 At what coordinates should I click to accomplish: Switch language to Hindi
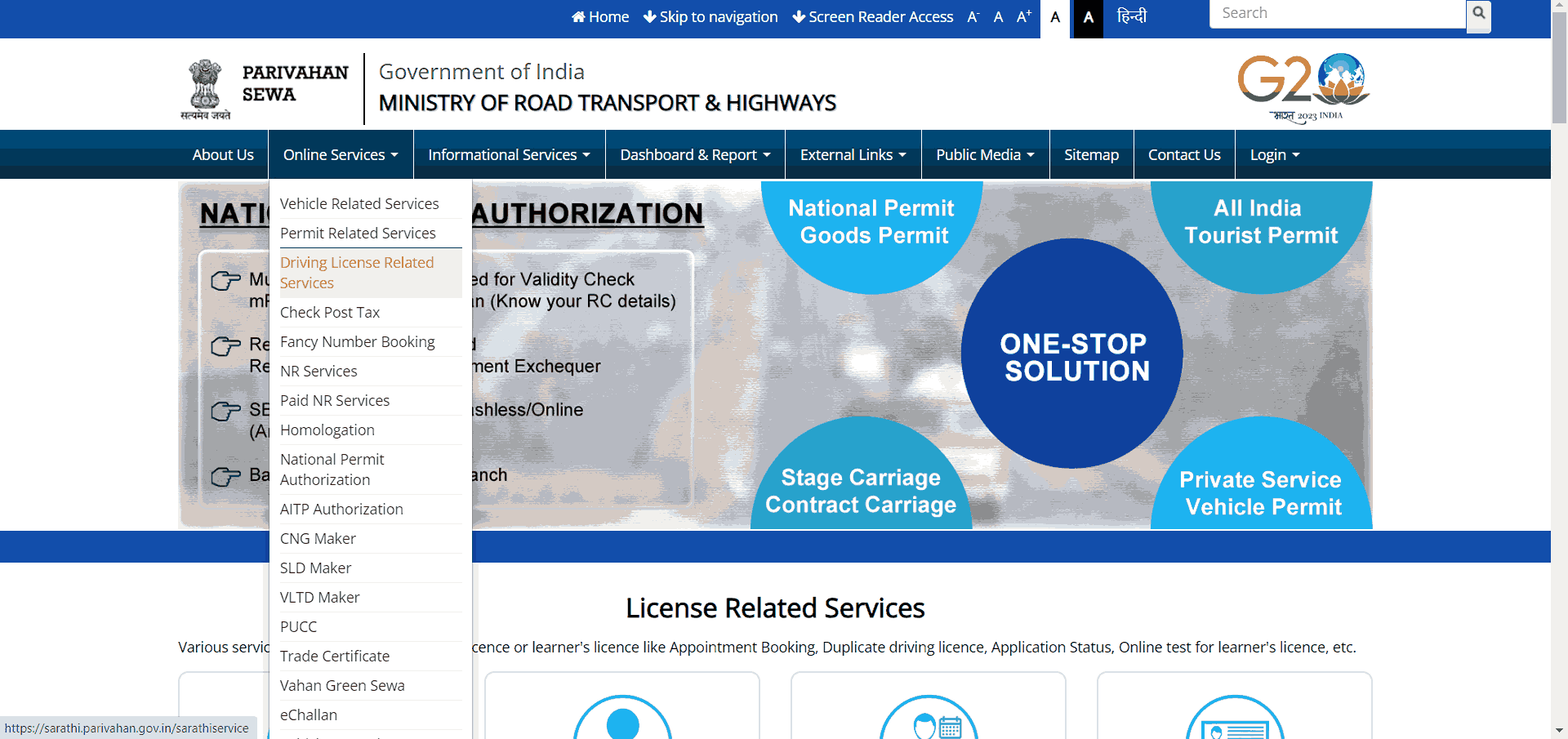coord(1132,16)
